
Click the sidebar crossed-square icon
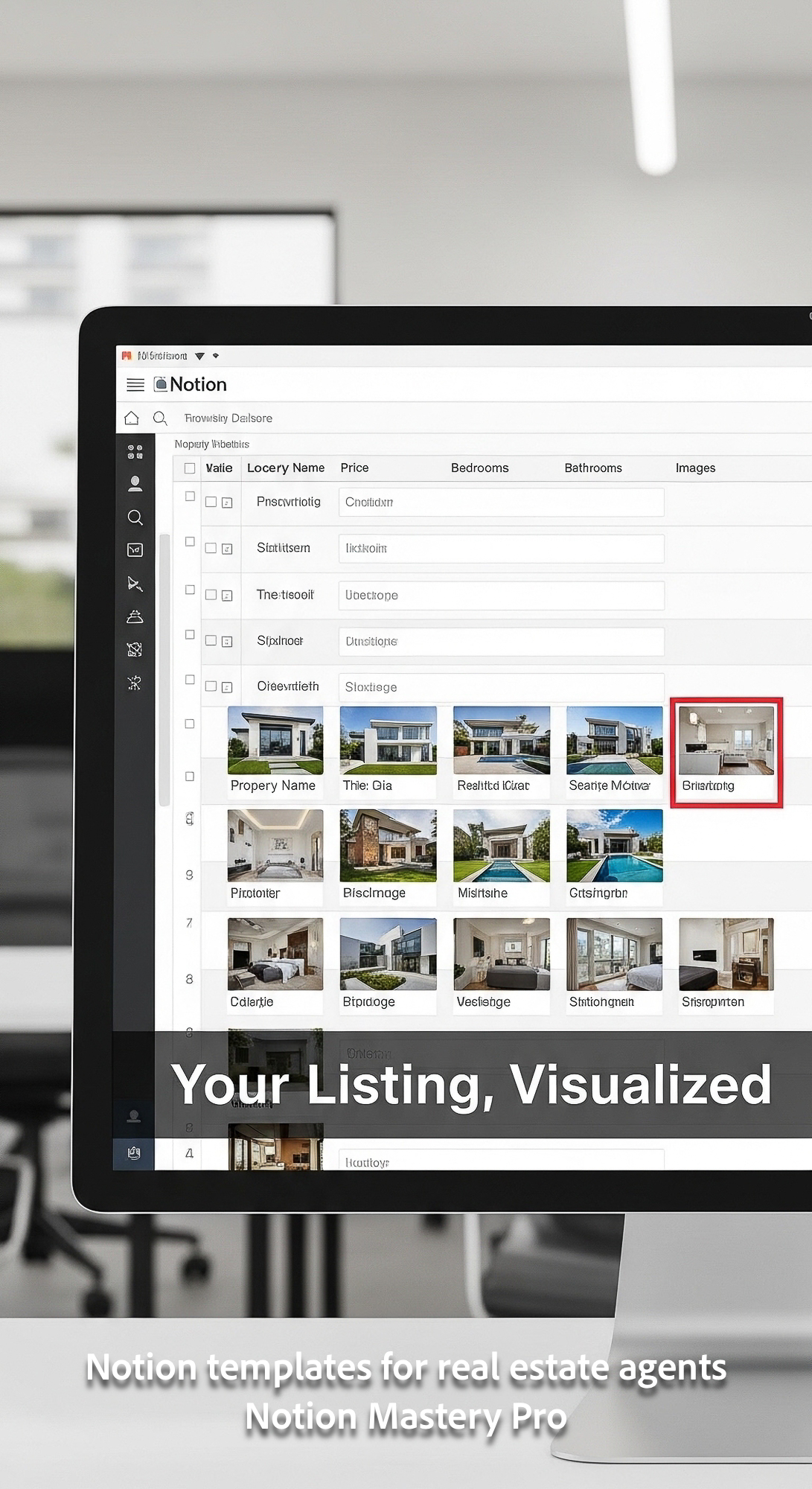135,649
